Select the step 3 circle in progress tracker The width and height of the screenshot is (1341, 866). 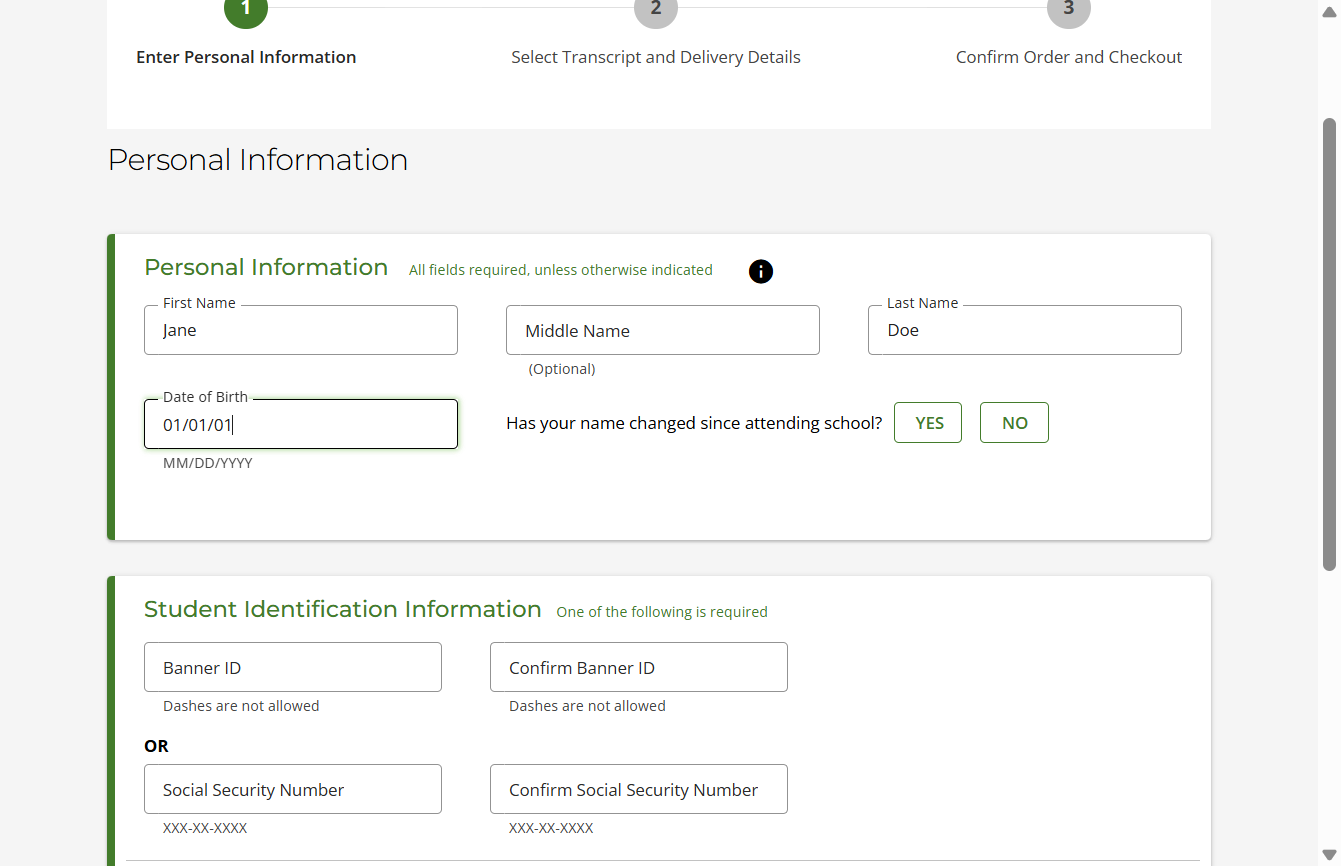1069,10
